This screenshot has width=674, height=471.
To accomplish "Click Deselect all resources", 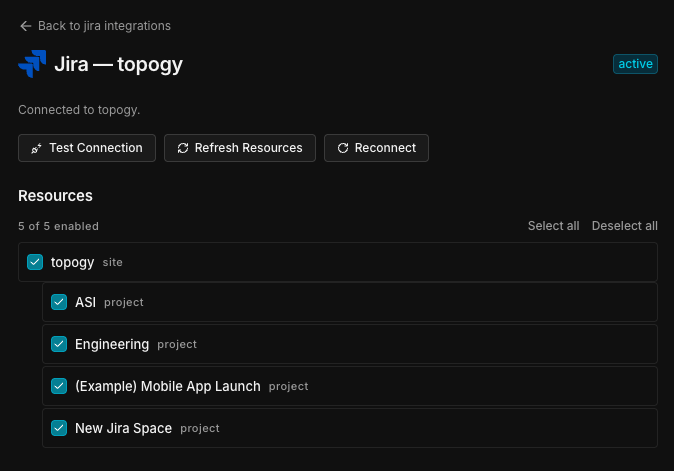I will pyautogui.click(x=625, y=226).
